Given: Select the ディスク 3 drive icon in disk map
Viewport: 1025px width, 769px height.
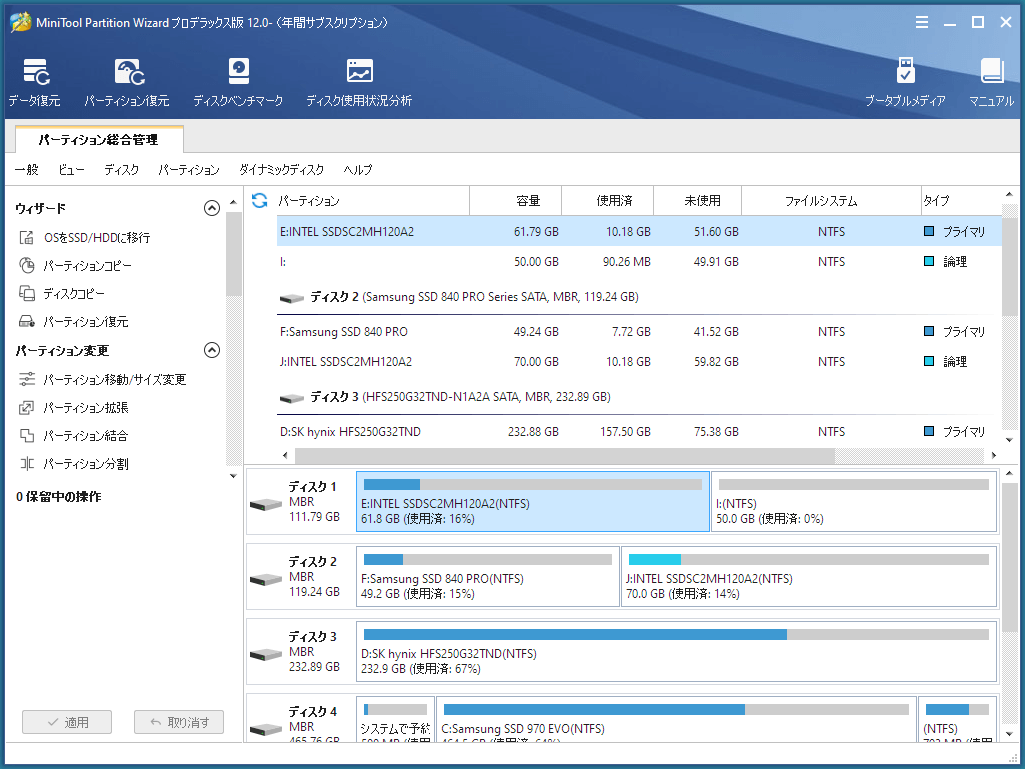Looking at the screenshot, I should [x=266, y=654].
